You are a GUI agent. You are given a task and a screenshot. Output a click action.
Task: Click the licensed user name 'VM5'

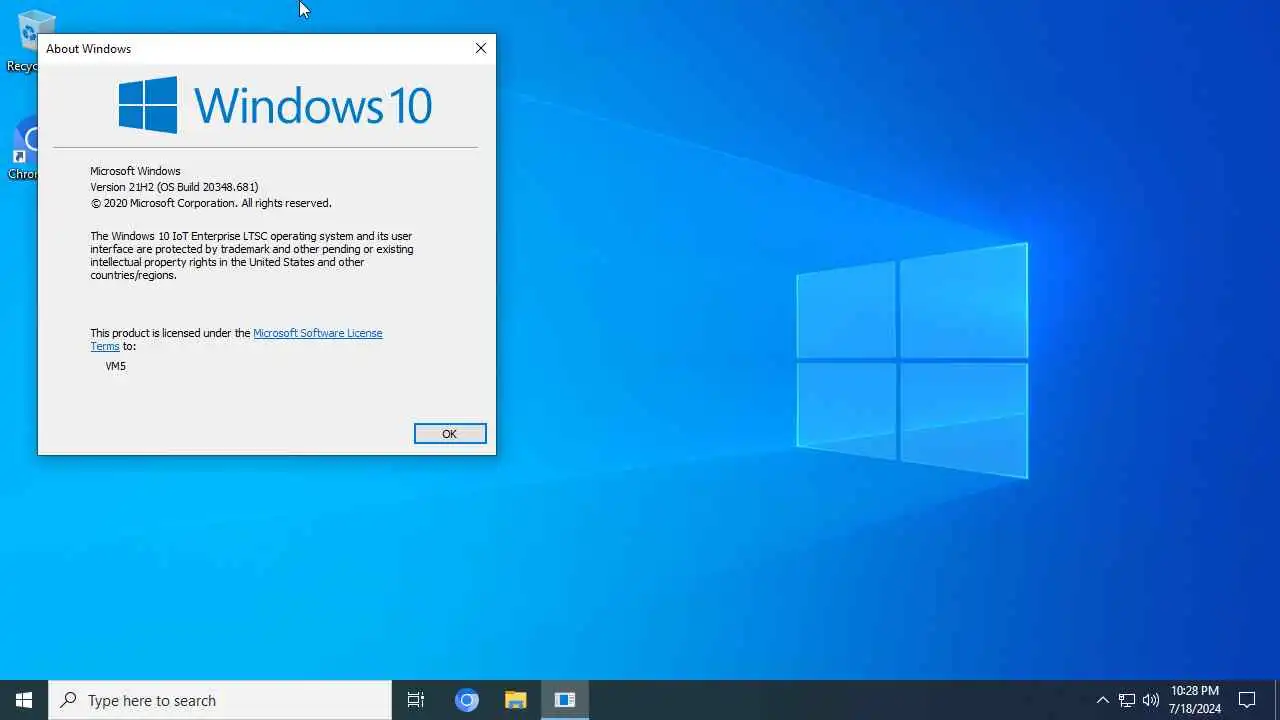[x=116, y=366]
